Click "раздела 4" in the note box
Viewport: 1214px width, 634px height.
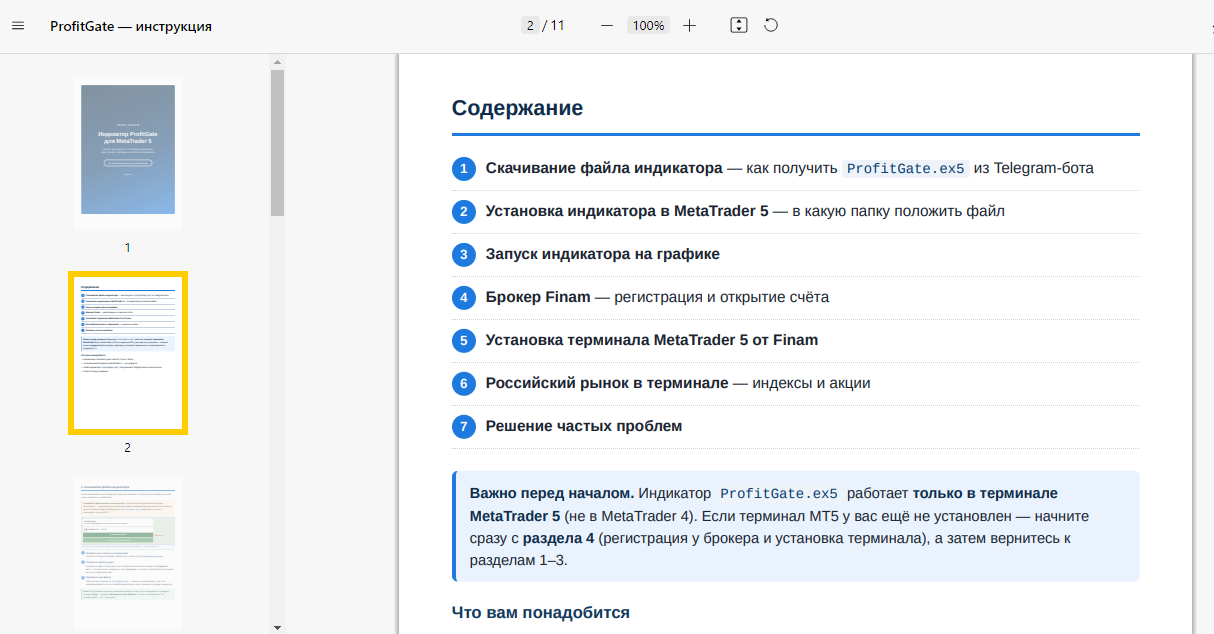click(x=559, y=538)
